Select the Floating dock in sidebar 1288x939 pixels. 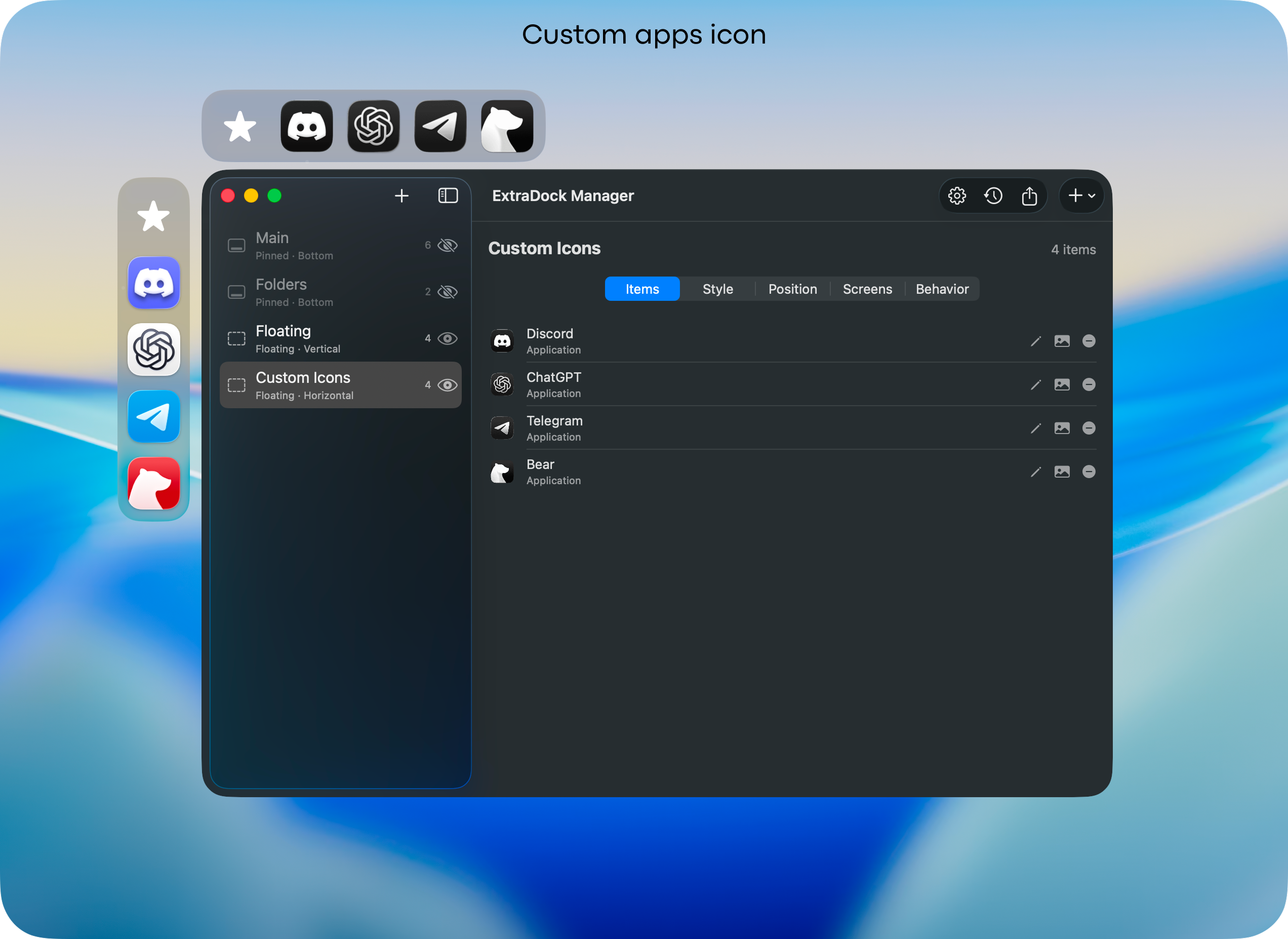[x=340, y=339]
